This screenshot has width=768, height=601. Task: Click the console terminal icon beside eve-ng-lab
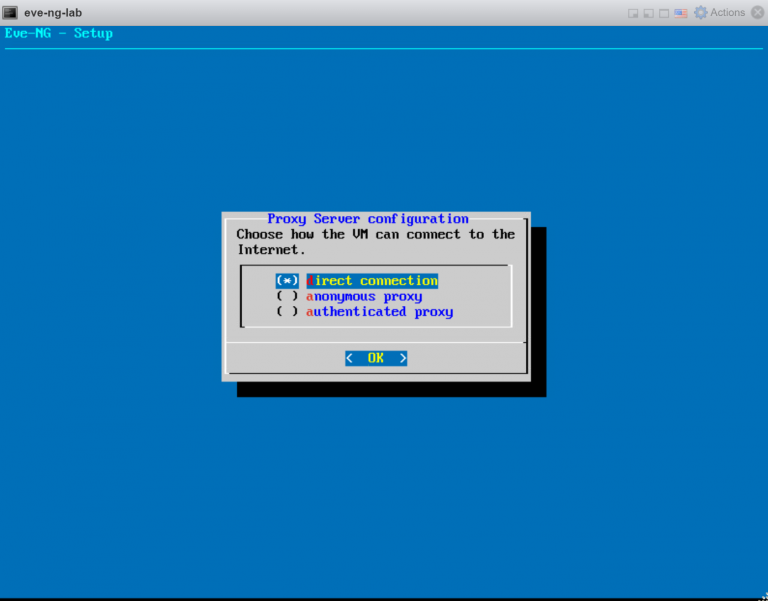10,13
